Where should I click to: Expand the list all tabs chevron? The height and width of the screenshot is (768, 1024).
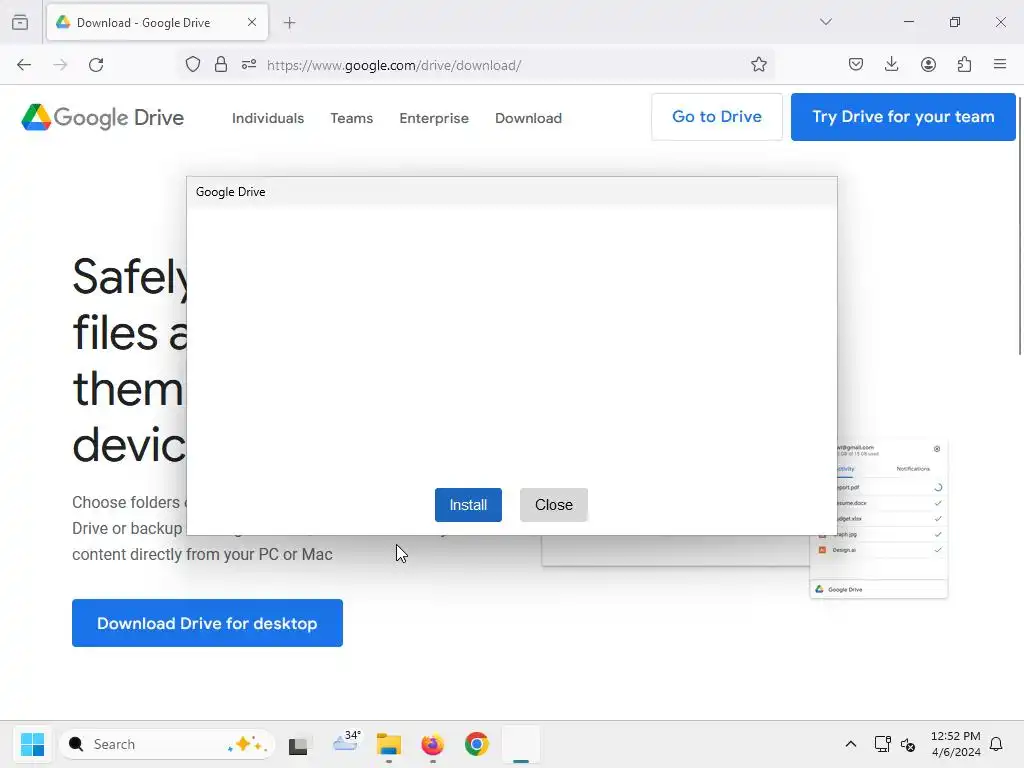(x=825, y=22)
